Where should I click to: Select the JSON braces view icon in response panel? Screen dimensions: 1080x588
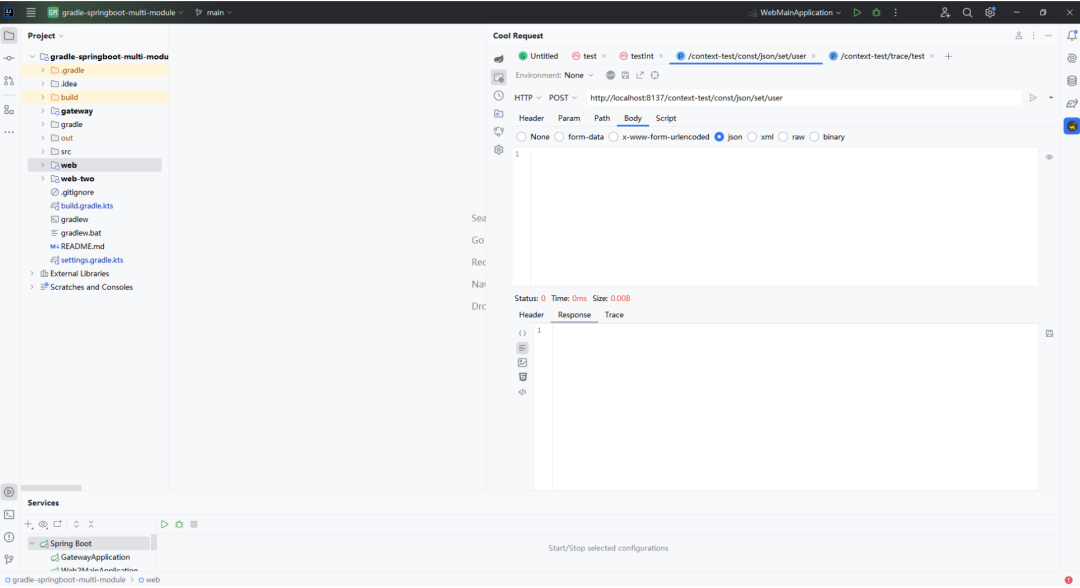pyautogui.click(x=522, y=332)
